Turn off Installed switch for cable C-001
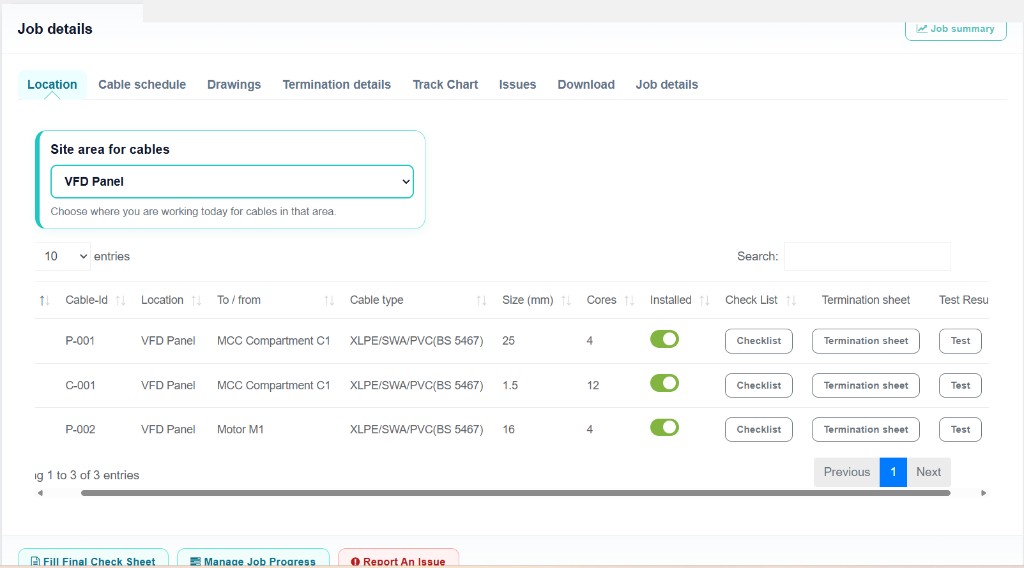Image resolution: width=1024 pixels, height=568 pixels. pos(664,383)
